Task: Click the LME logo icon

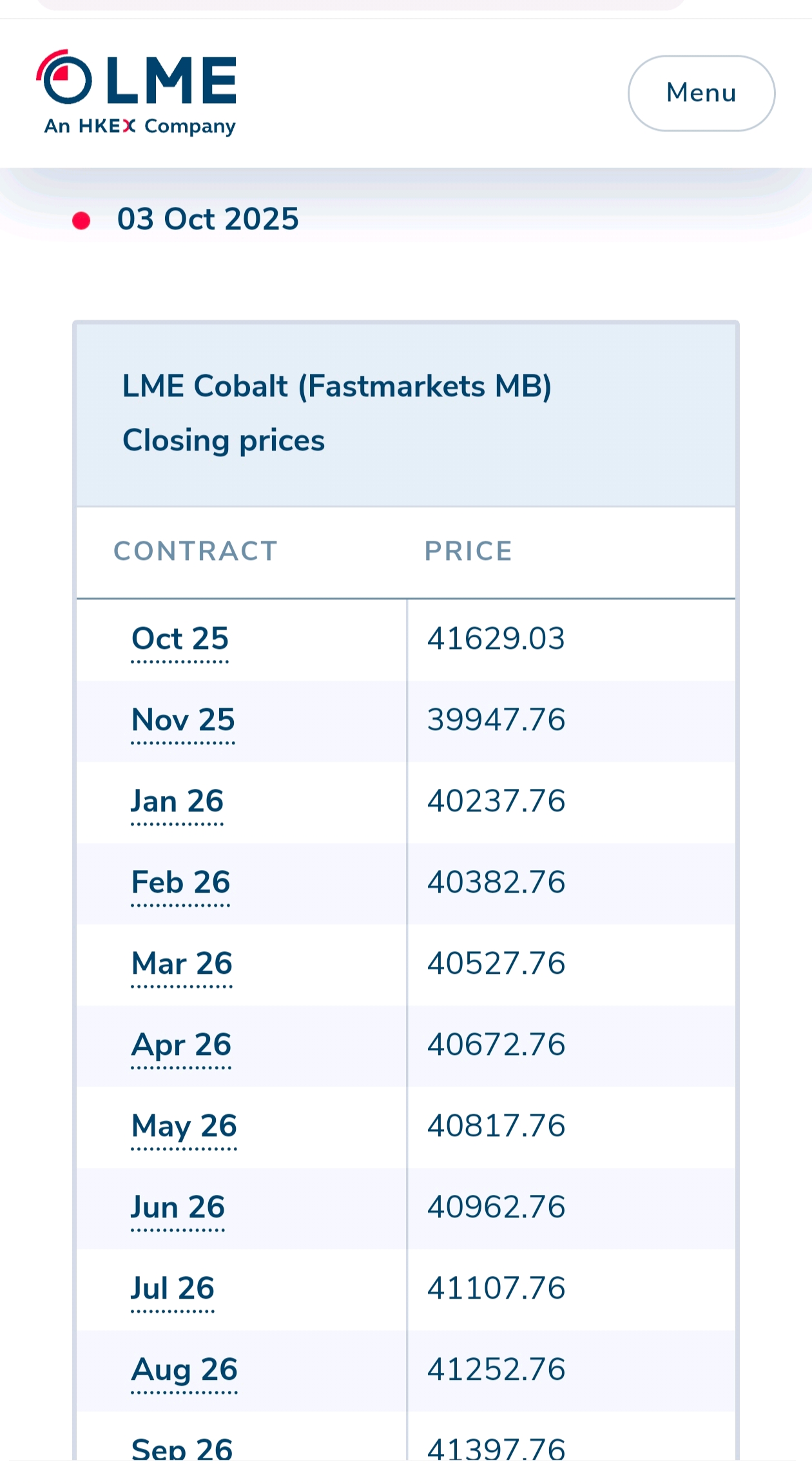Action: pyautogui.click(x=64, y=78)
